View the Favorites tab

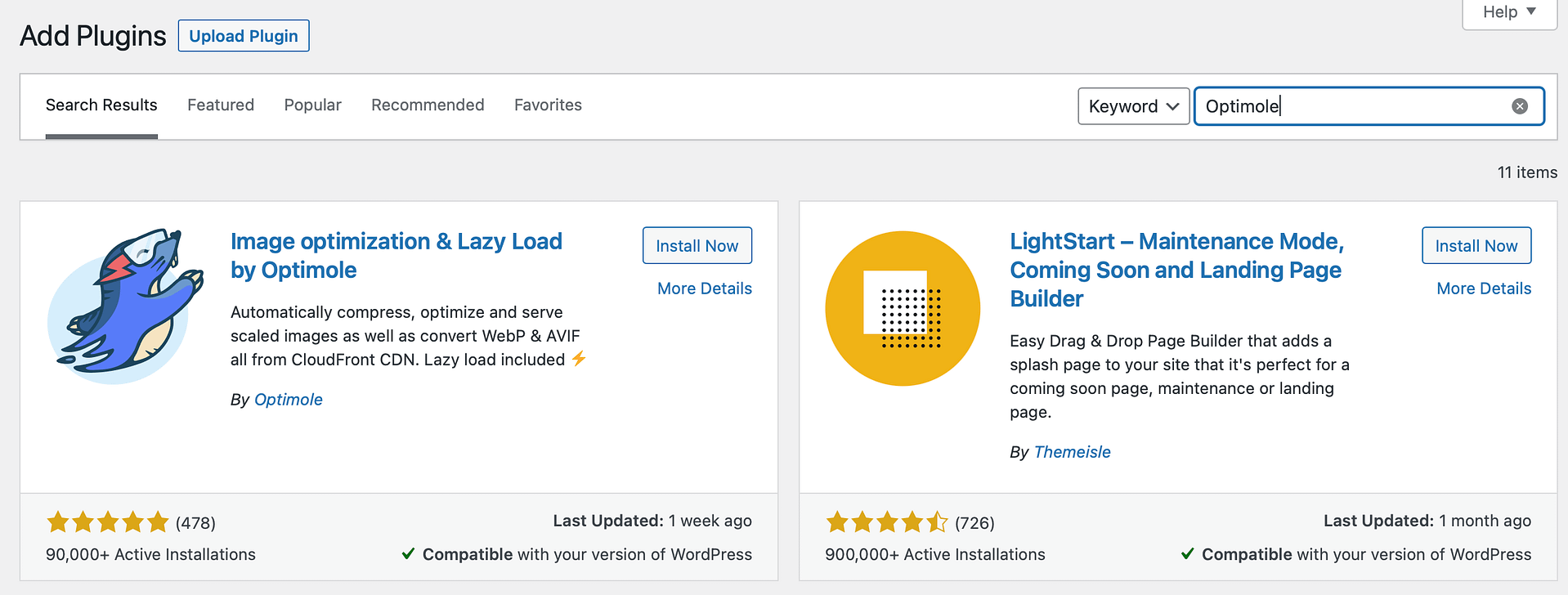pyautogui.click(x=548, y=105)
